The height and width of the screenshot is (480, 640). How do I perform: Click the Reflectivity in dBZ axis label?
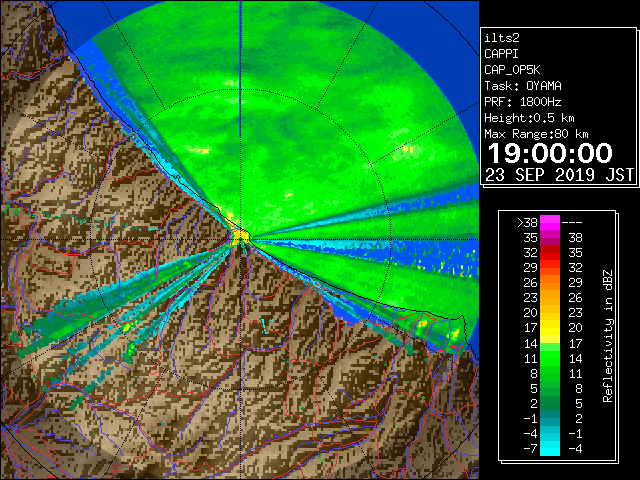[608, 336]
